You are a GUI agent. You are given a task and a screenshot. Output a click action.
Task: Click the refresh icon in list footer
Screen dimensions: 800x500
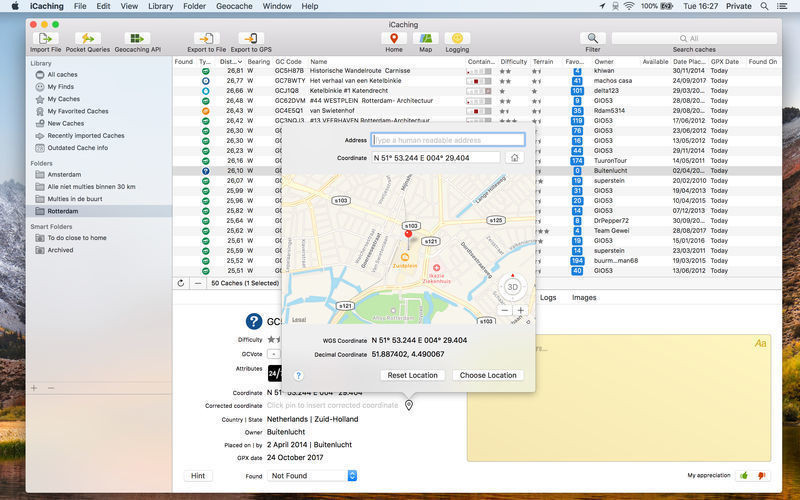point(181,283)
